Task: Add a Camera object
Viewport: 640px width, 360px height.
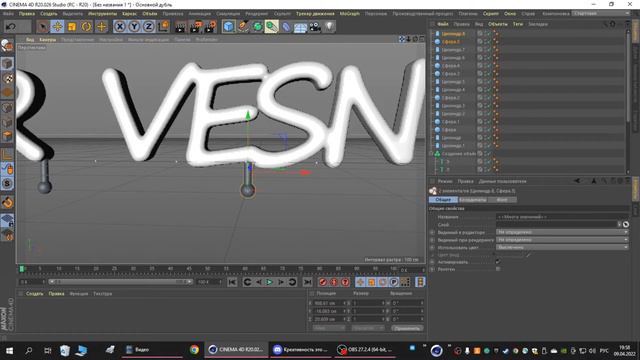Action: pos(315,27)
